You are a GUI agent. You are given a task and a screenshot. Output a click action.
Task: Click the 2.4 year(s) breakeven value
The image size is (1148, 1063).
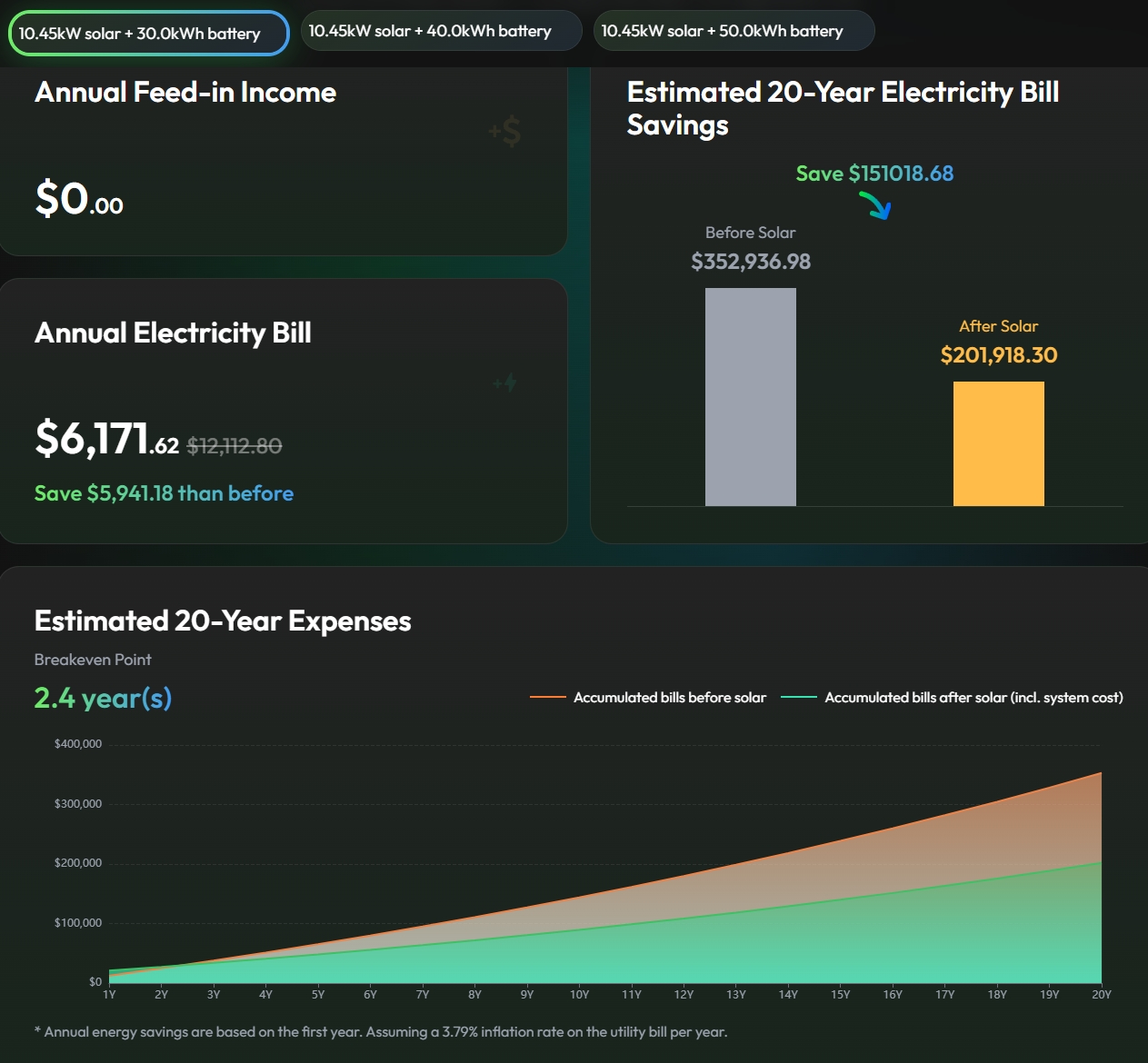pos(103,698)
